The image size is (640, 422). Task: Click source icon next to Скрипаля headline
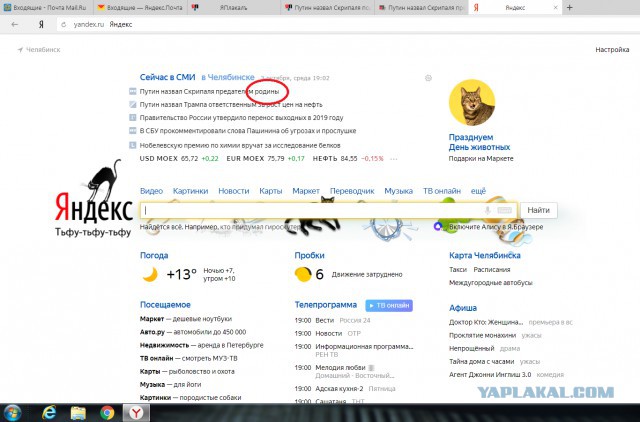click(x=133, y=91)
